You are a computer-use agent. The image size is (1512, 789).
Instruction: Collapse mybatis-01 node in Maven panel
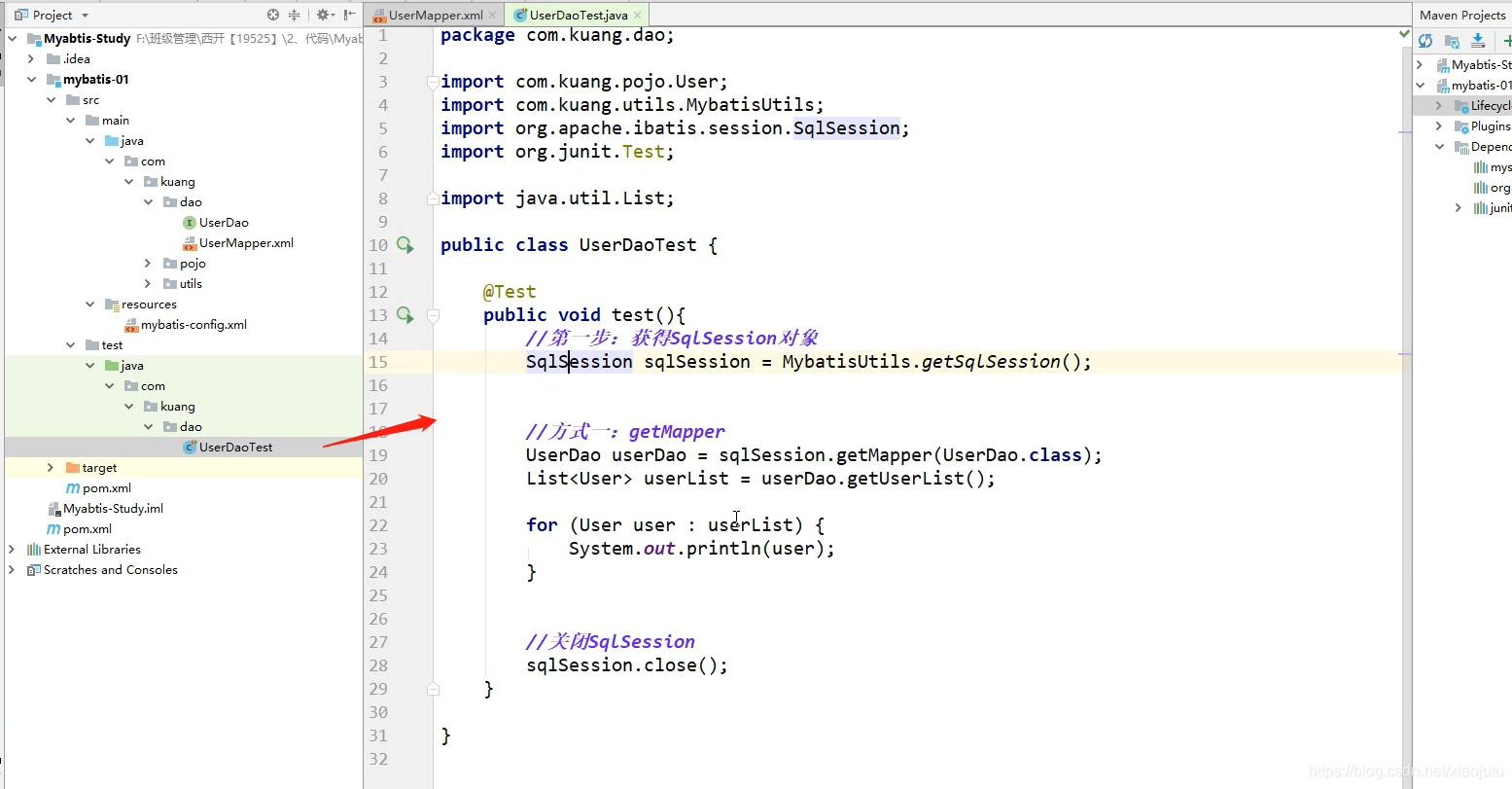pyautogui.click(x=1420, y=86)
